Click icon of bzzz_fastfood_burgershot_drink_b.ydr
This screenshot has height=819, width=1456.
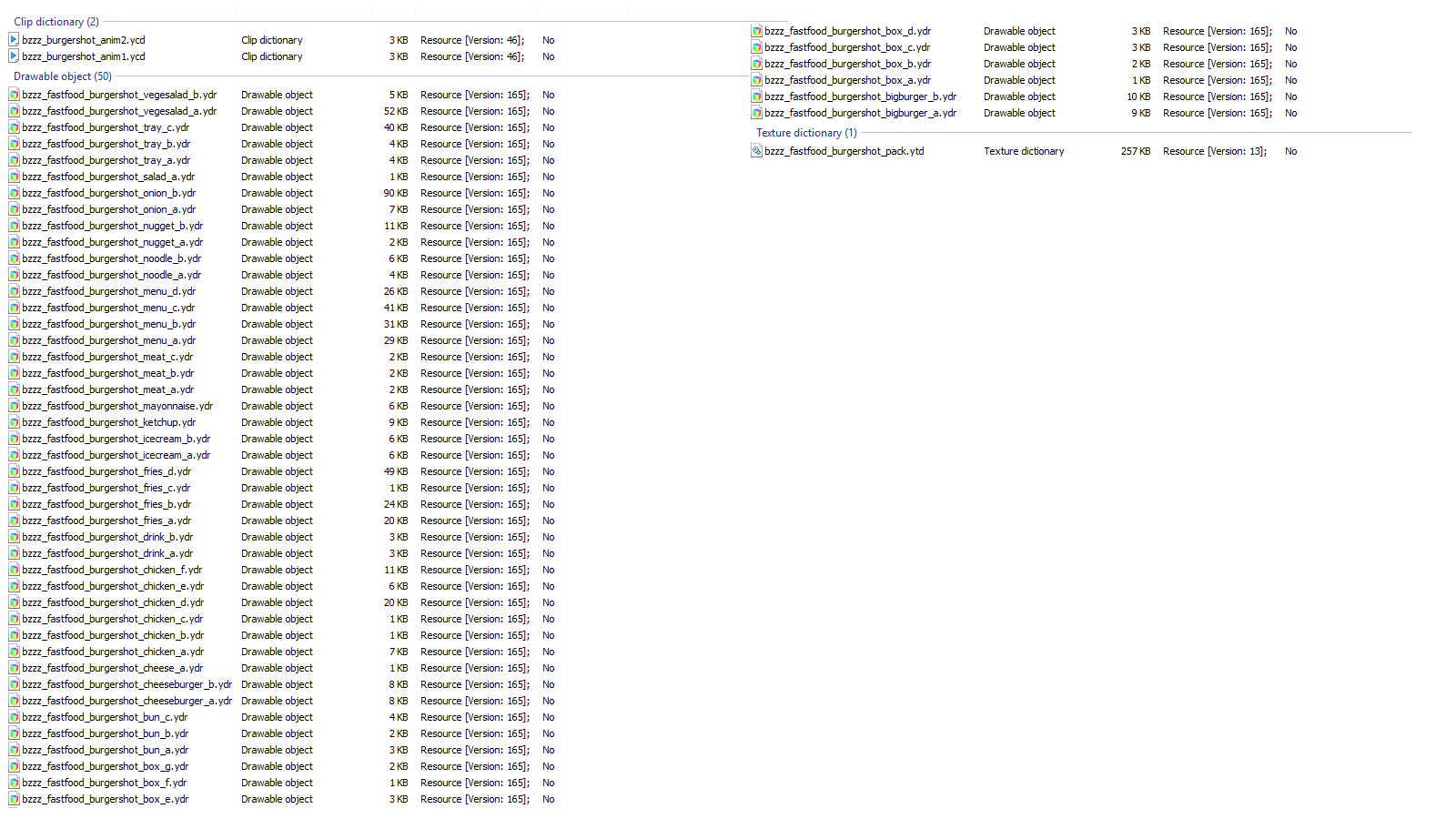pyautogui.click(x=14, y=537)
